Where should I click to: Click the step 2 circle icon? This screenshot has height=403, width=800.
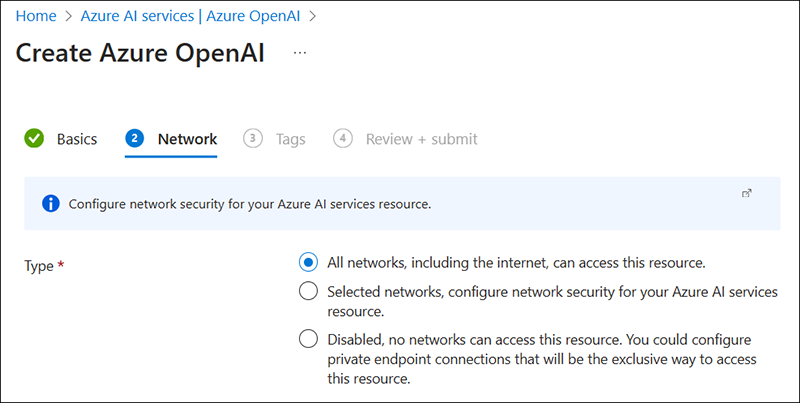point(135,139)
